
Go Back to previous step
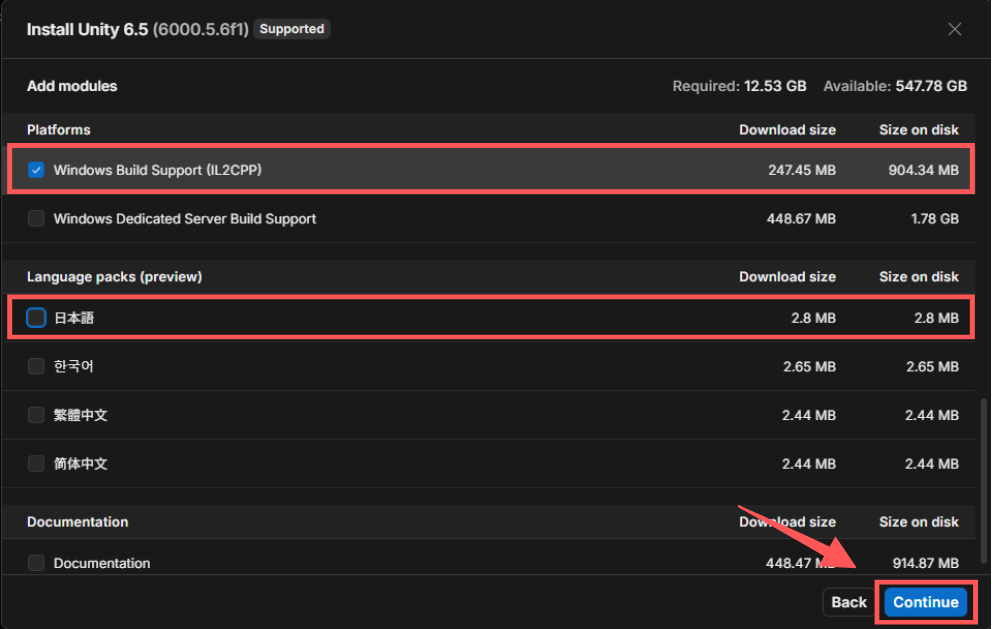tap(848, 602)
